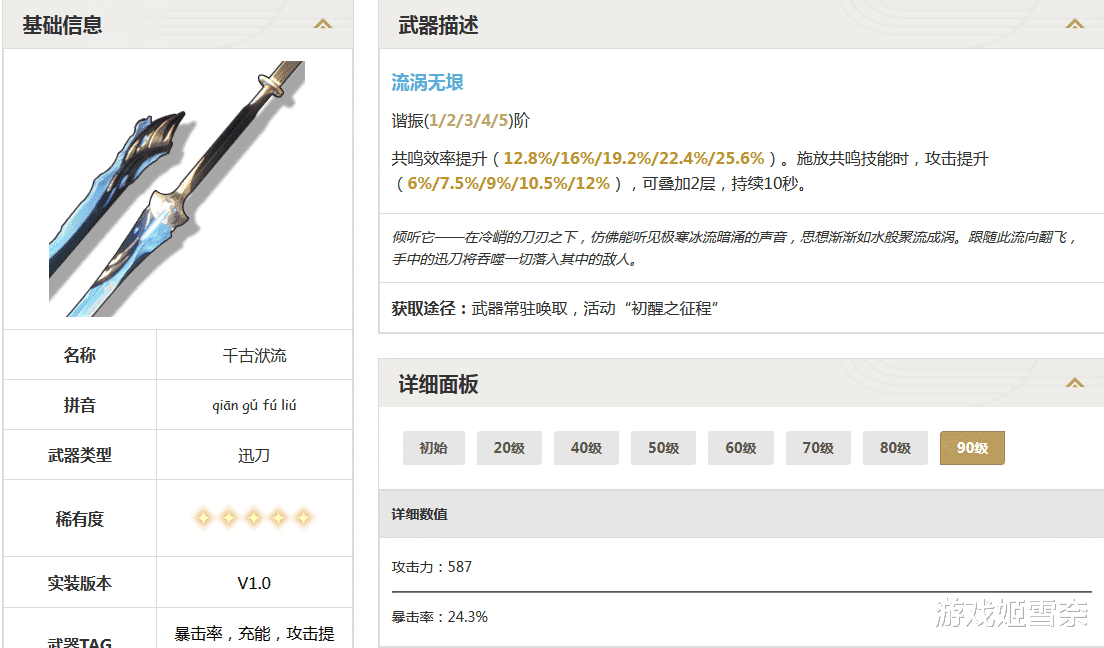
Task: Click the weapon name 千古洑流 cell
Action: tap(254, 355)
